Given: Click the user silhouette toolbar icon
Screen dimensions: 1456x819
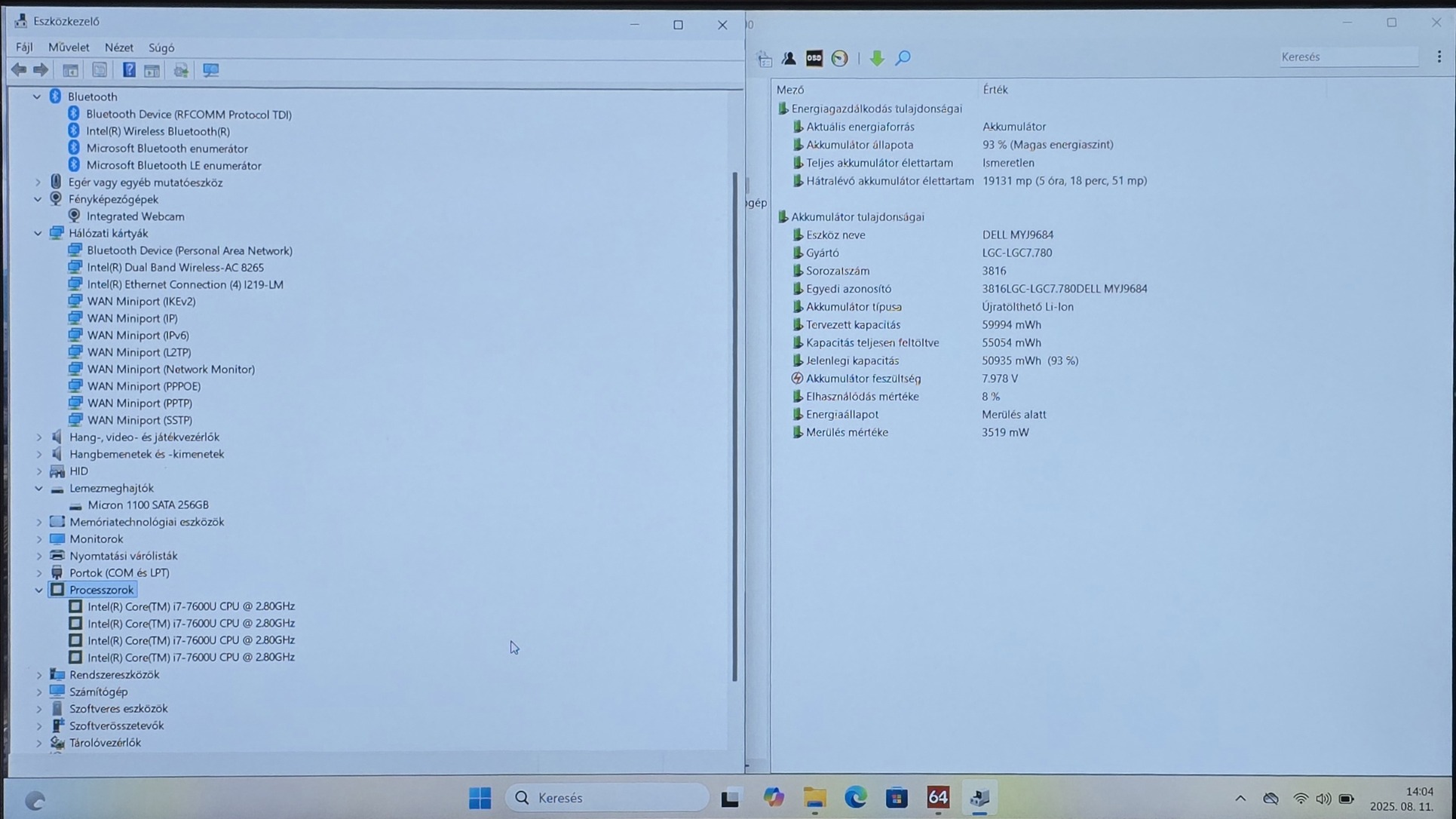Looking at the screenshot, I should click(789, 58).
